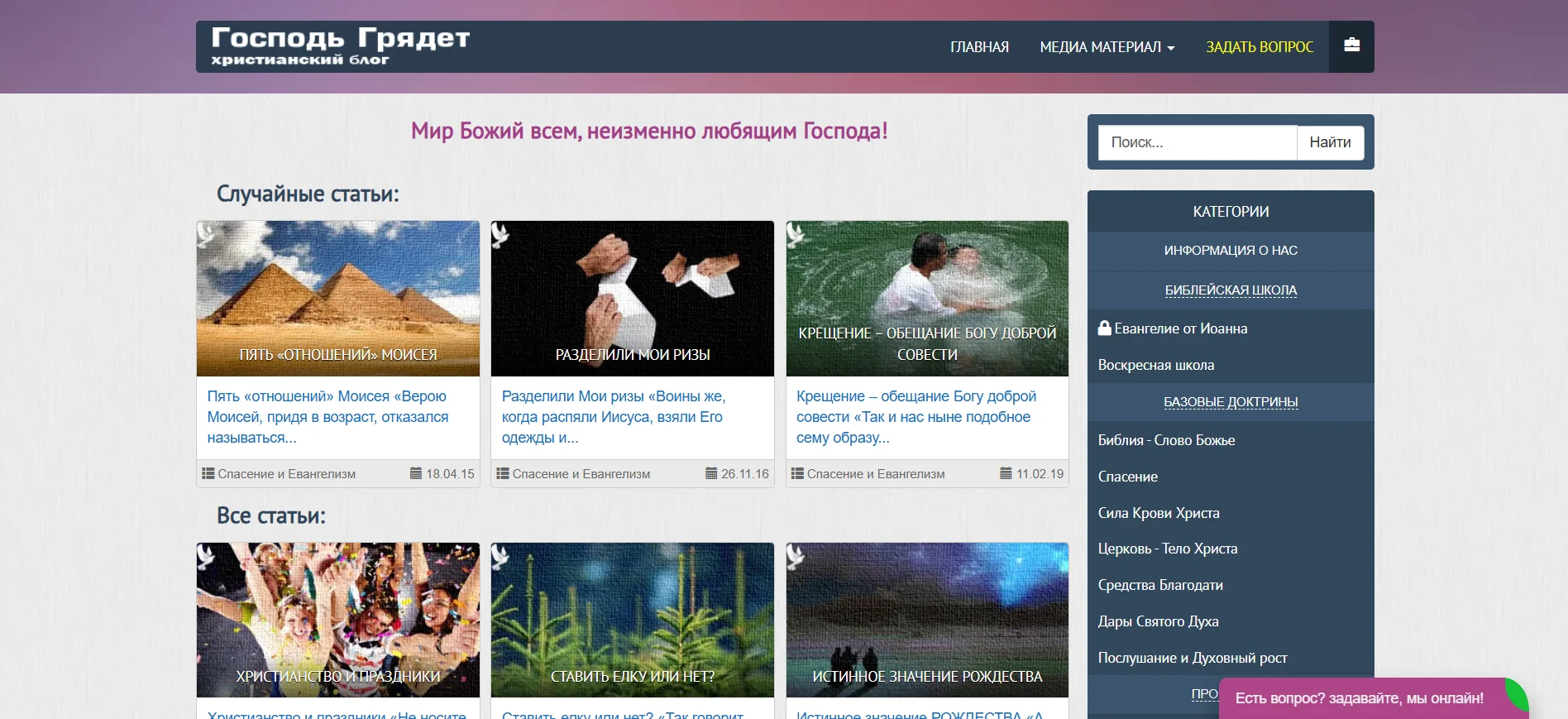Viewport: 1568px width, 719px height.
Task: Collapse the Базовые доктрины category section
Action: pyautogui.click(x=1231, y=402)
